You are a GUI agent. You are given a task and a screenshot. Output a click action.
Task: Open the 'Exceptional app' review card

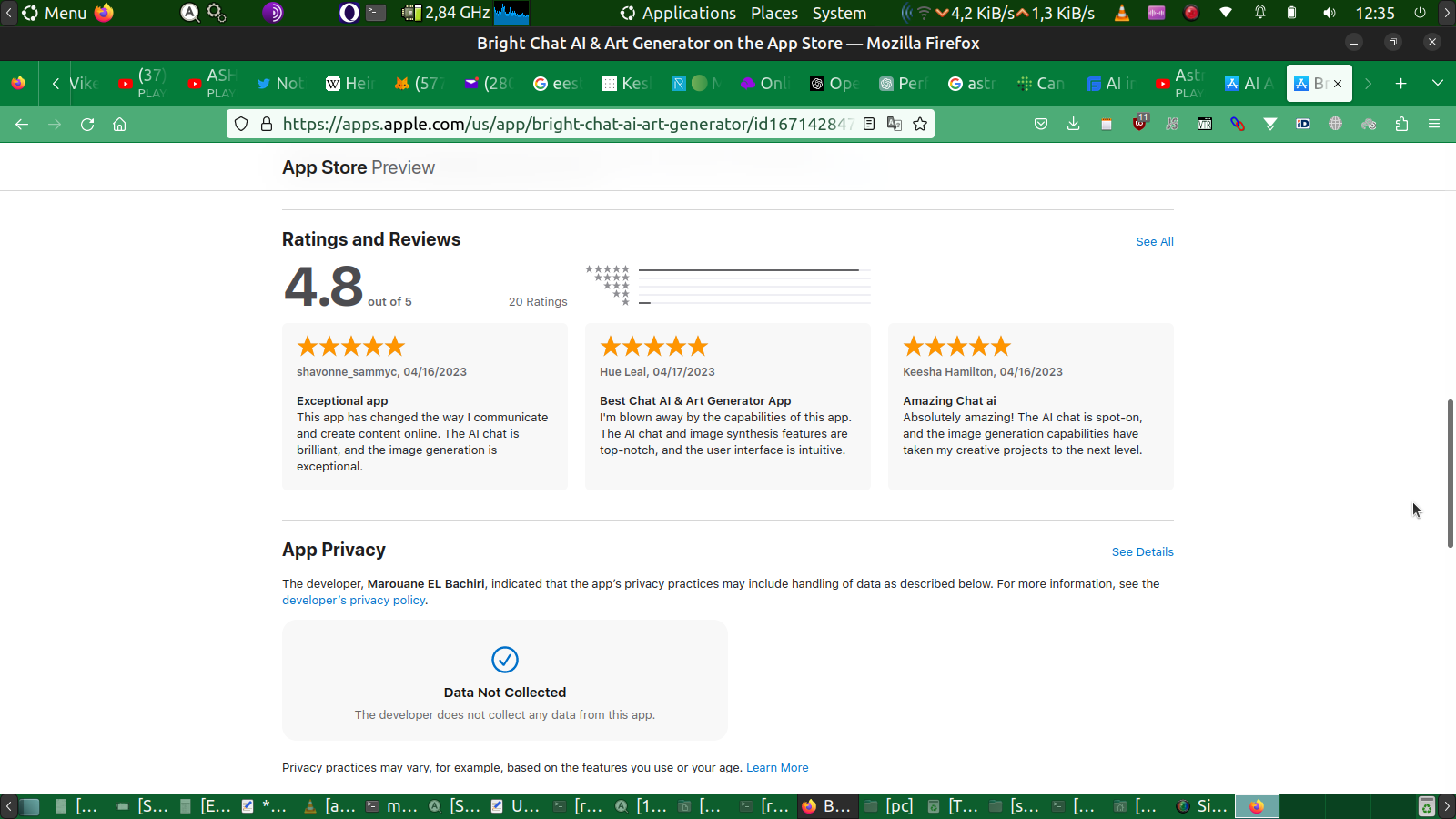[x=425, y=407]
